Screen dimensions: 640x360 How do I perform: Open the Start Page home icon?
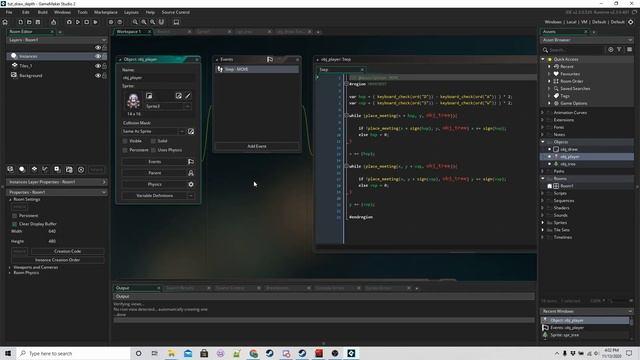(x=5, y=22)
